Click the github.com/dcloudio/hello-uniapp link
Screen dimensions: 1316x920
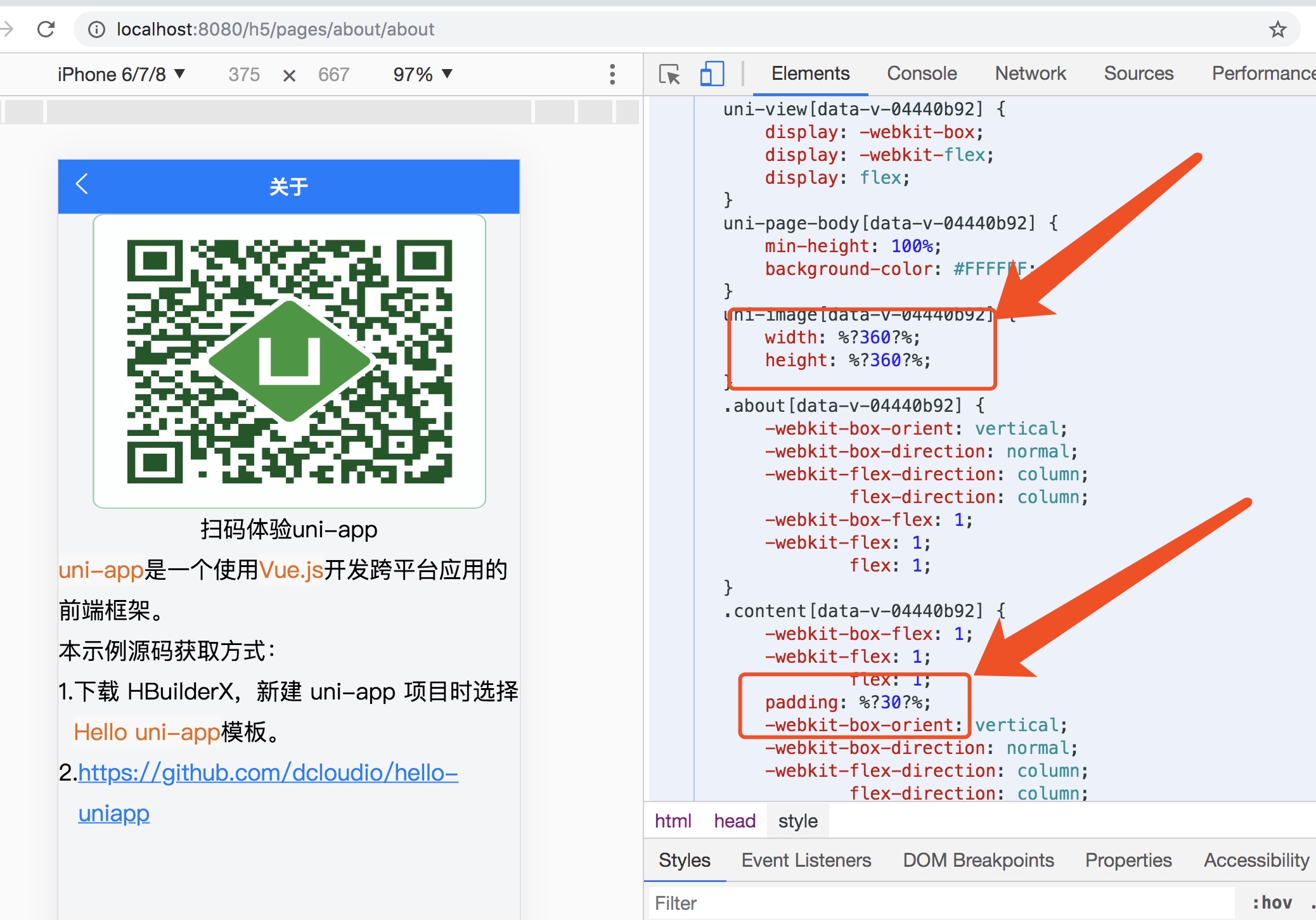click(268, 773)
